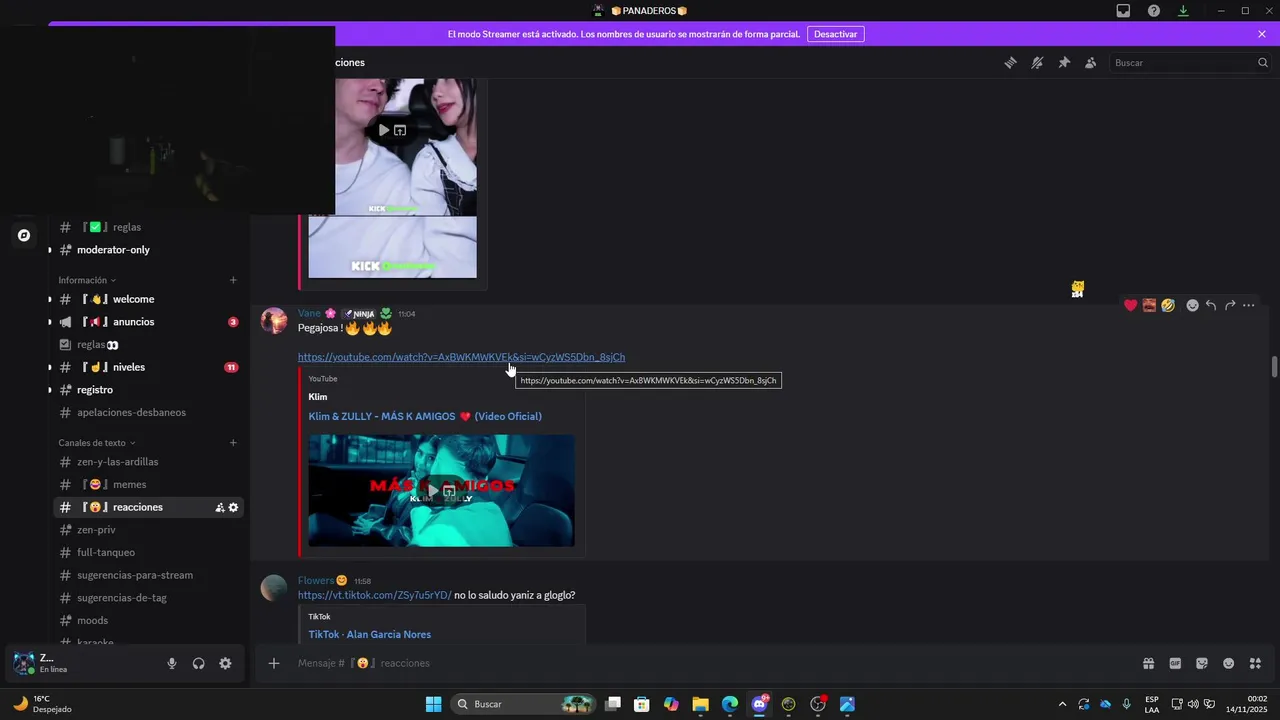This screenshot has height=720, width=1280.
Task: React with the red heart emoji
Action: [x=1131, y=305]
